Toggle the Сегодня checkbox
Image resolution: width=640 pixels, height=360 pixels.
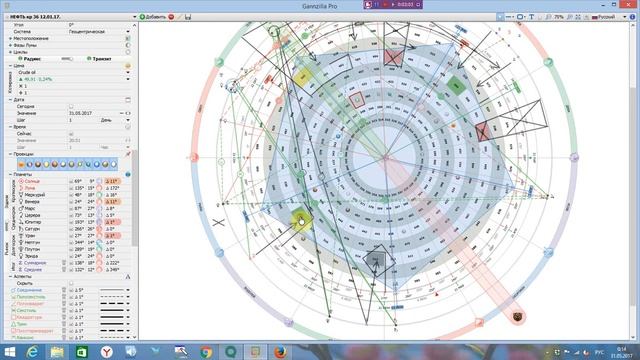tap(71, 107)
